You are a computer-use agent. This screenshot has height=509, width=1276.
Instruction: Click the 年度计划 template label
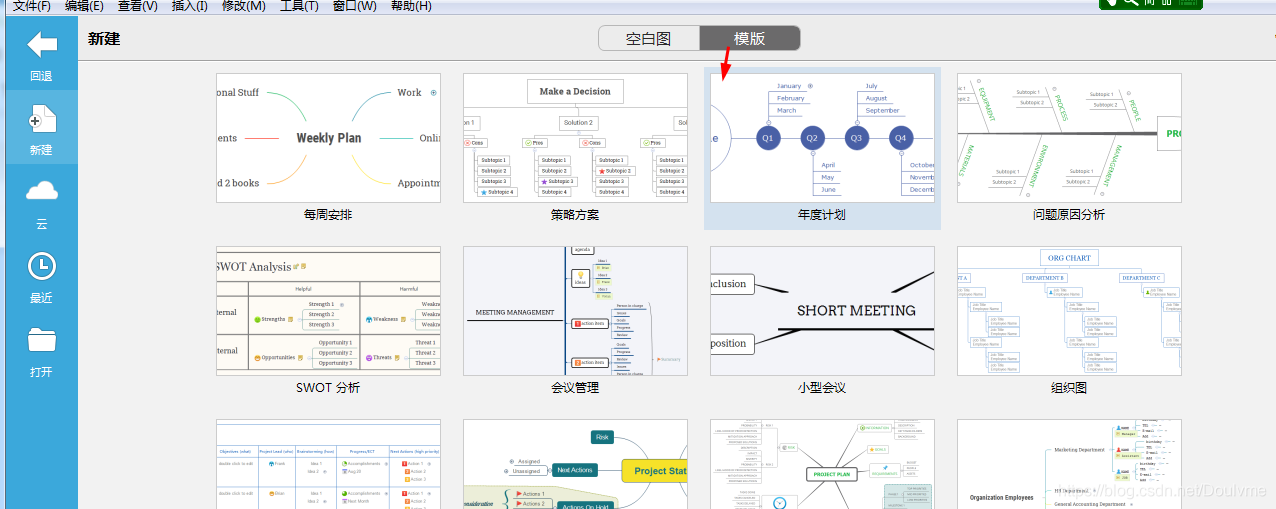[x=822, y=215]
